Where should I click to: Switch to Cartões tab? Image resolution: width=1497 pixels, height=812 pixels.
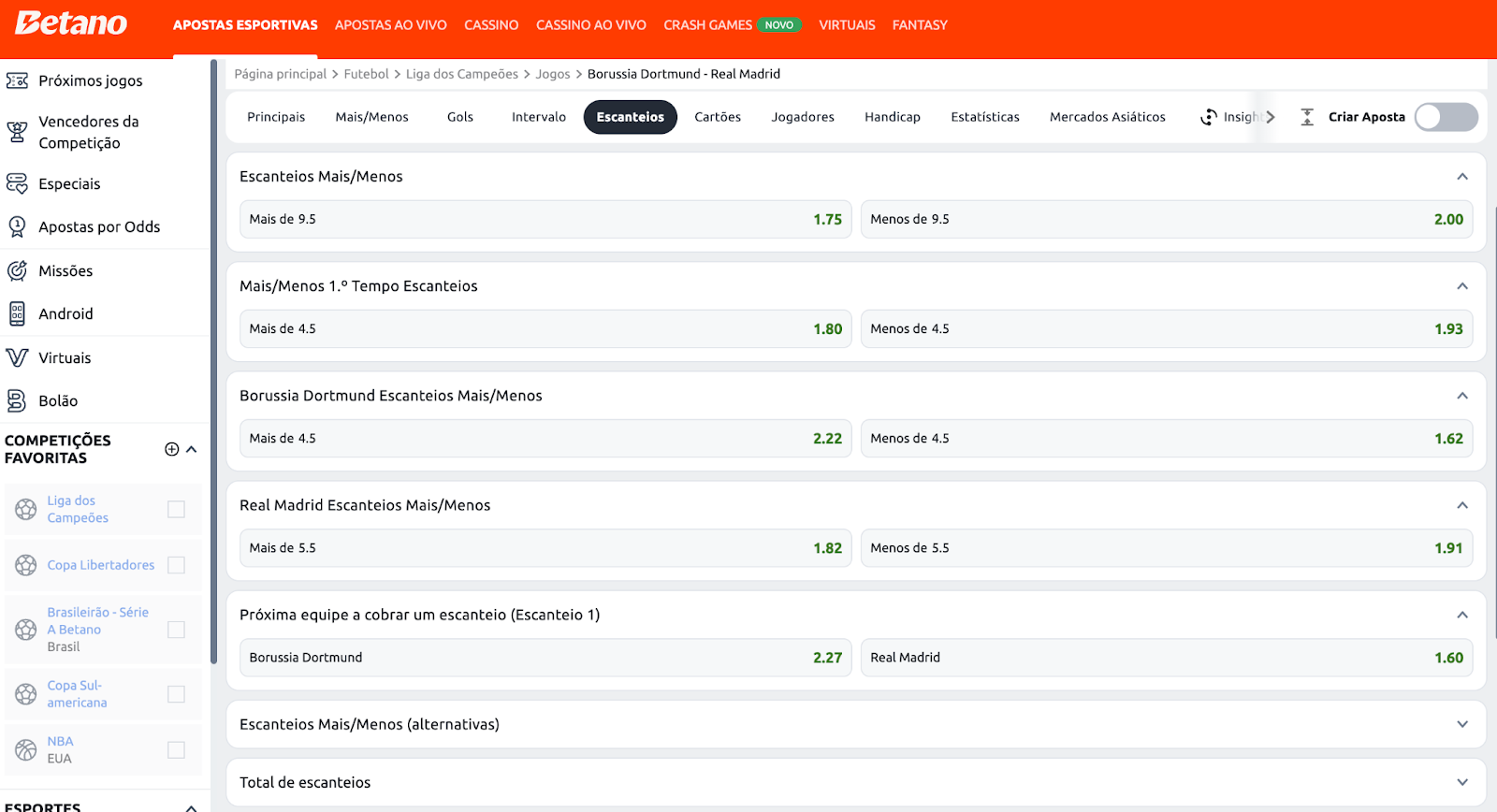[718, 117]
